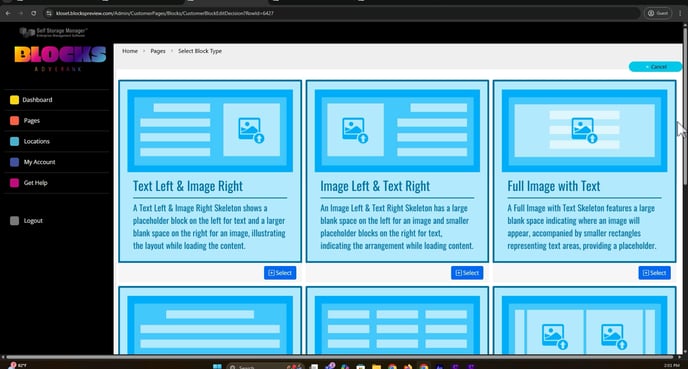
Task: Open the Guest profile button
Action: (658, 13)
